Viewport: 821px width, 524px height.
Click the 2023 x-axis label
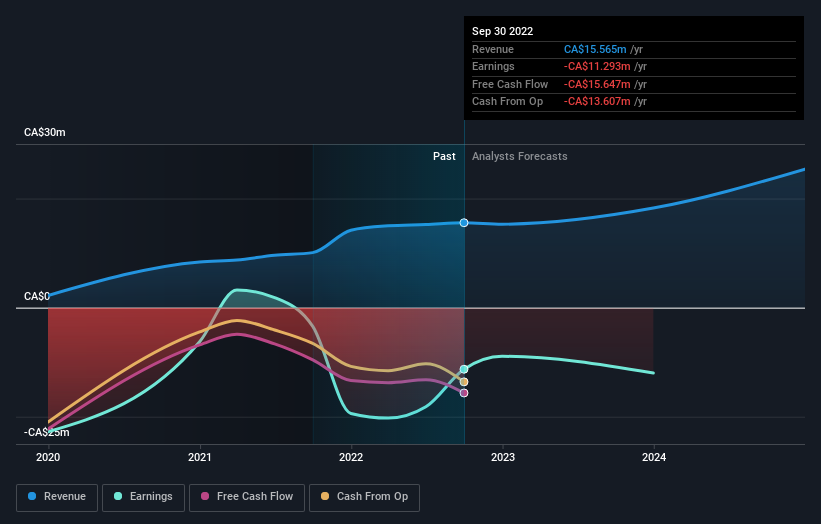tap(503, 458)
